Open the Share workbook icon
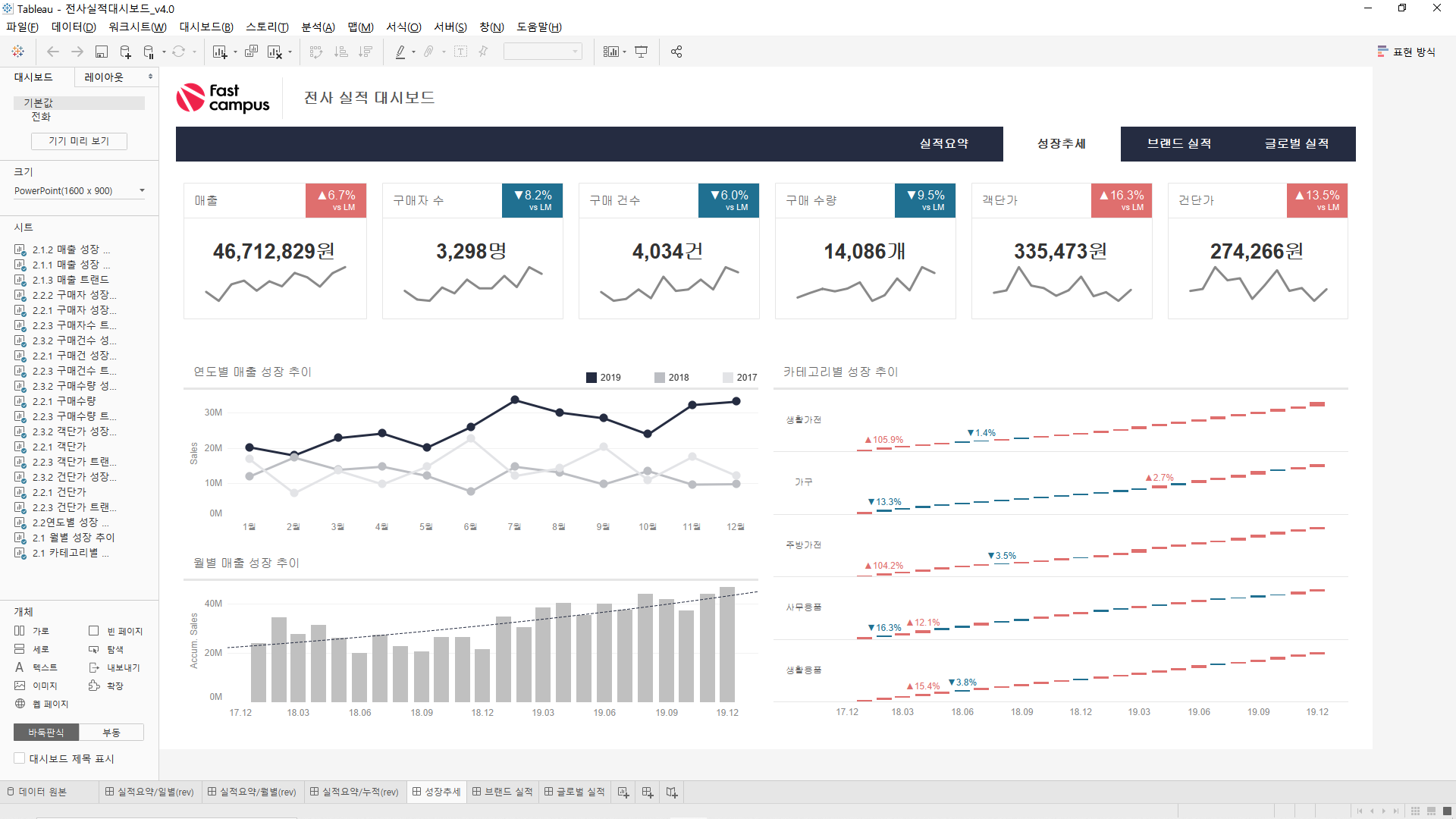Screen dimensions: 1456x819 point(676,52)
